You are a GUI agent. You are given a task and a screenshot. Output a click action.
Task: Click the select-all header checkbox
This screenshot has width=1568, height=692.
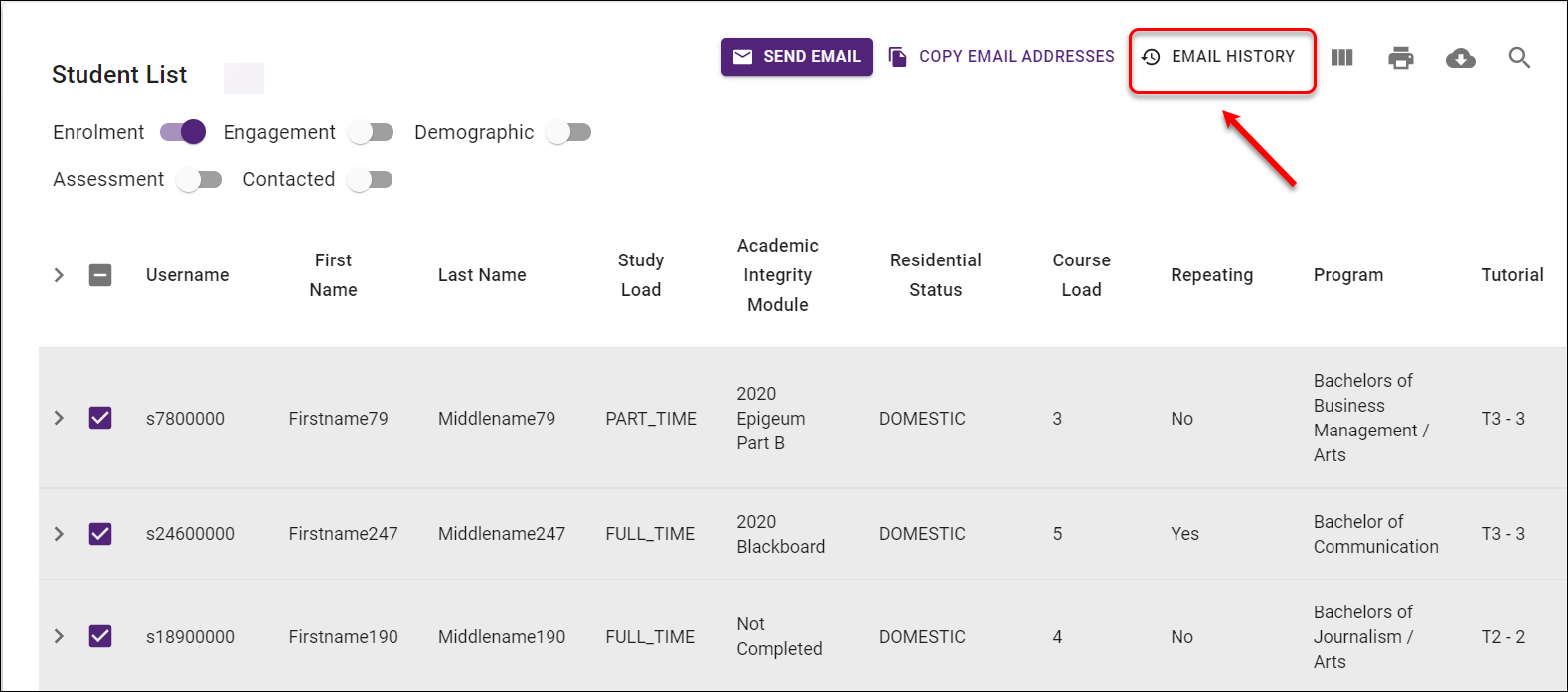100,275
